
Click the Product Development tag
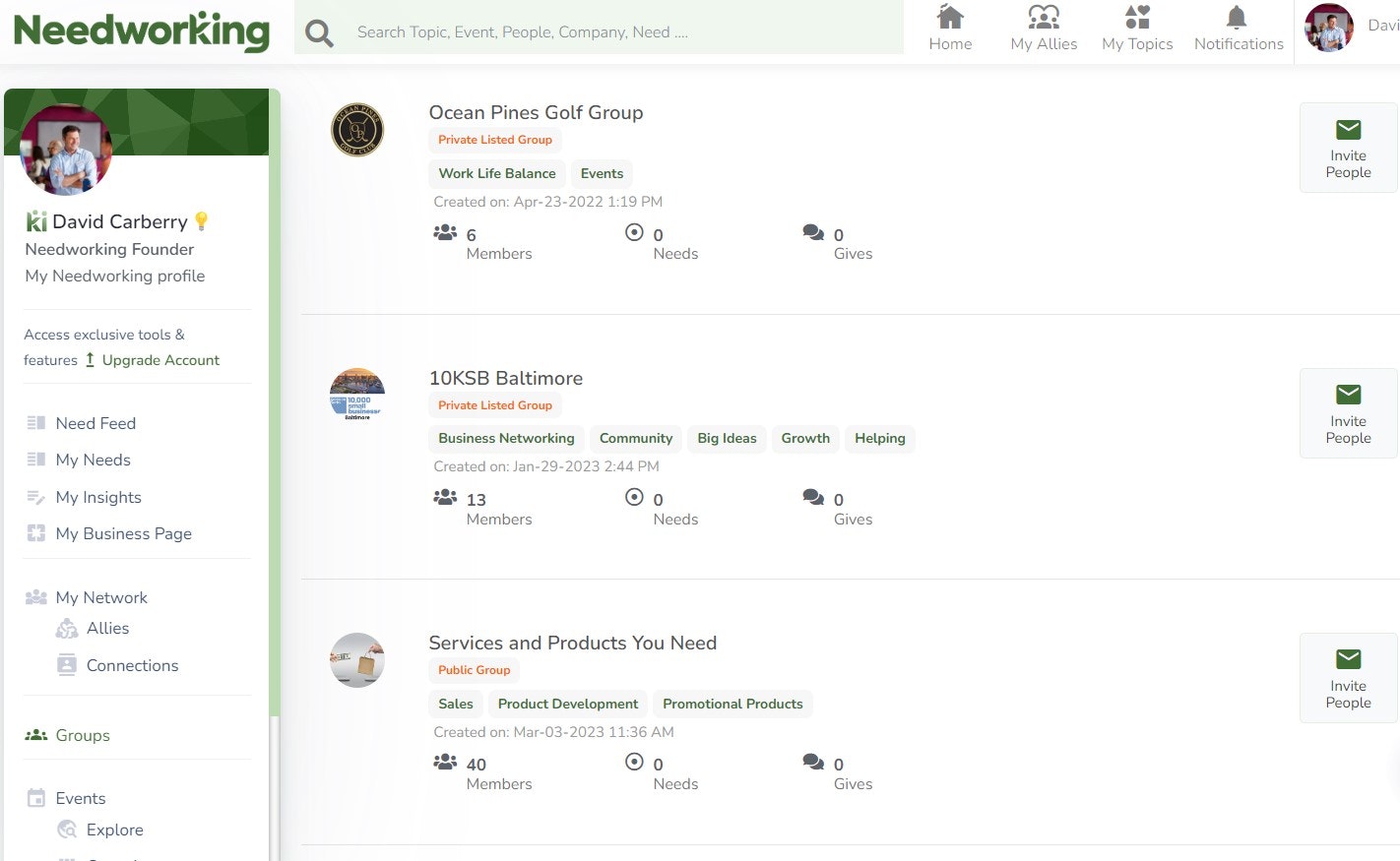coord(568,704)
